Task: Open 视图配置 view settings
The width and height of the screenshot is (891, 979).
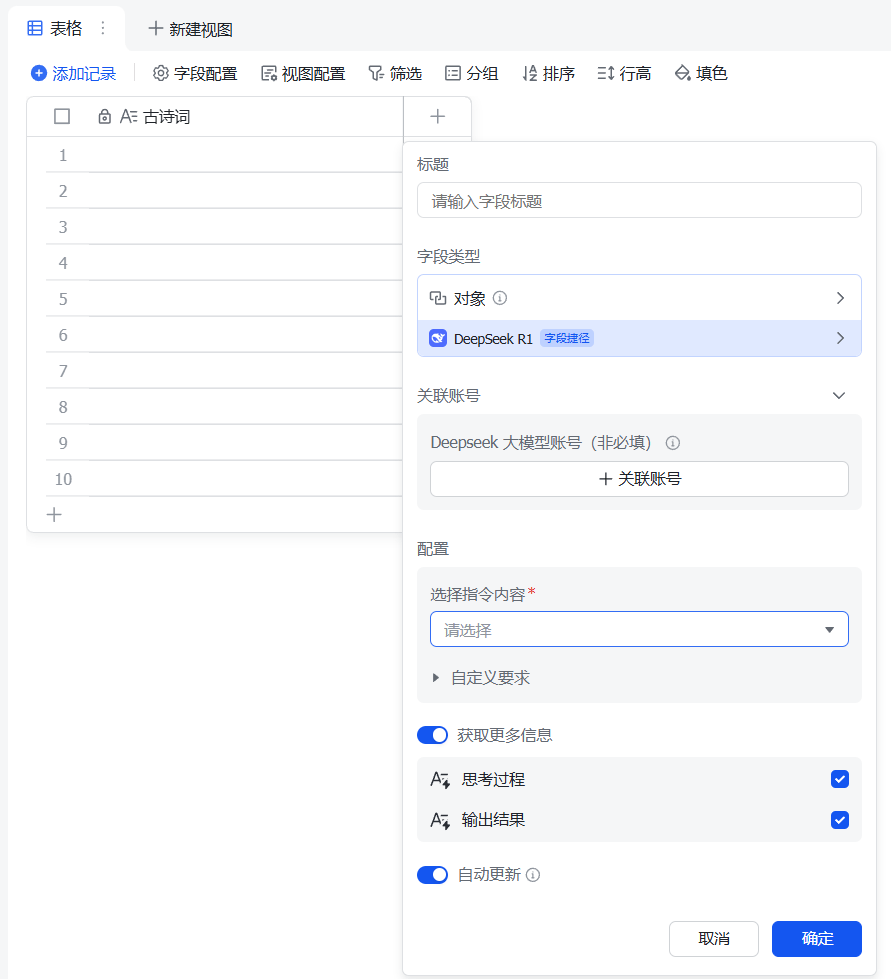Action: click(303, 74)
